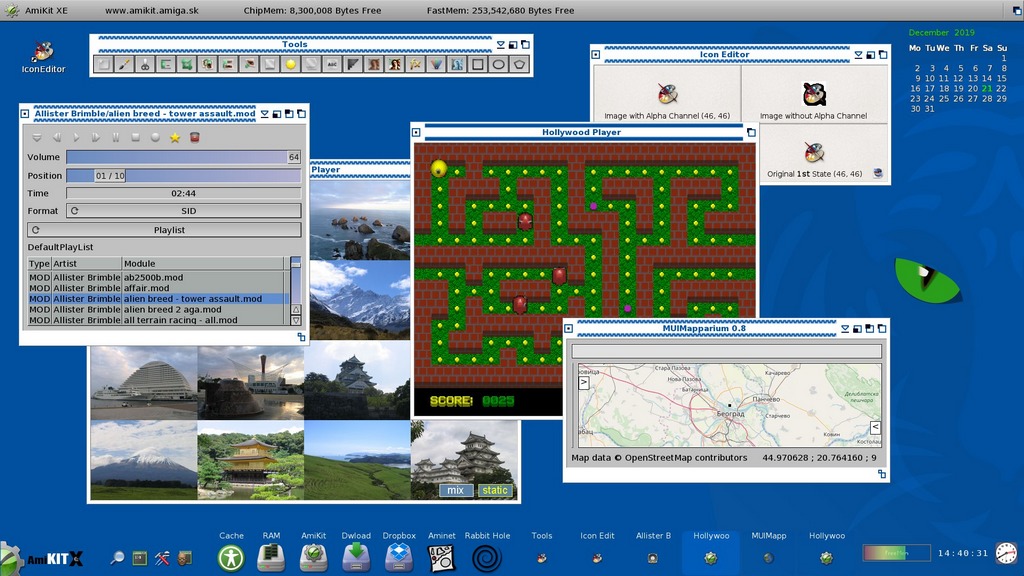Toggle the 'static' mode in picture viewer

click(495, 490)
